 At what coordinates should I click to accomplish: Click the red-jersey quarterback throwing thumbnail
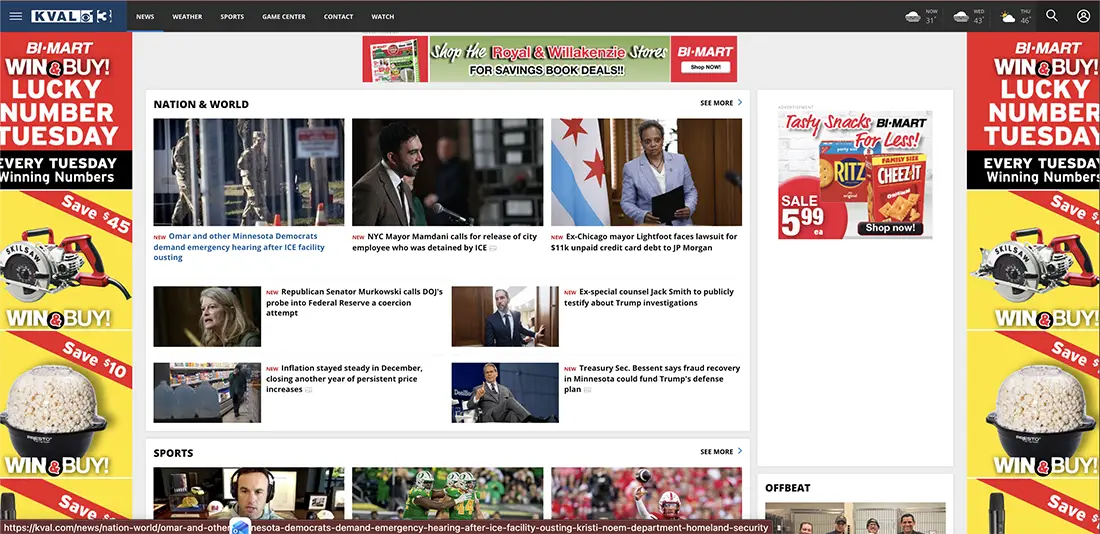coord(646,494)
